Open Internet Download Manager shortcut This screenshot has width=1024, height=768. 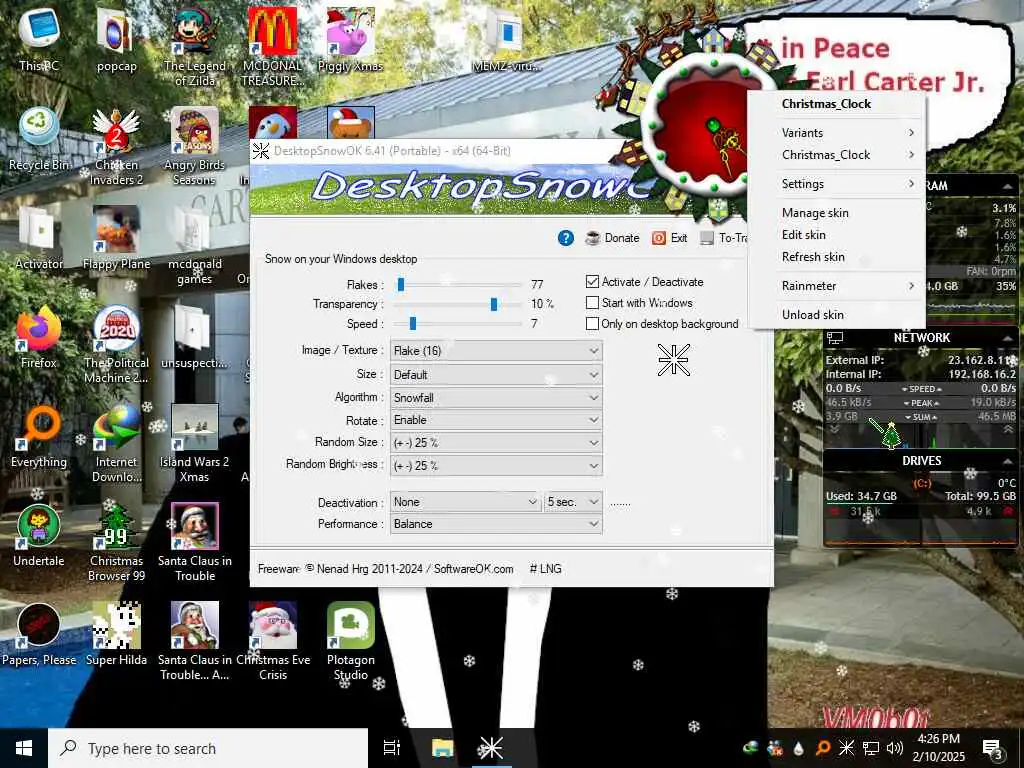(116, 443)
